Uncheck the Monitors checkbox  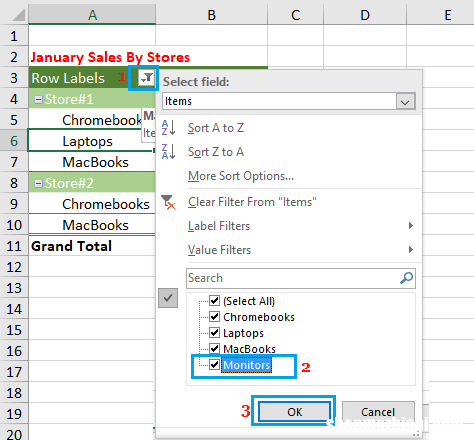[x=214, y=365]
